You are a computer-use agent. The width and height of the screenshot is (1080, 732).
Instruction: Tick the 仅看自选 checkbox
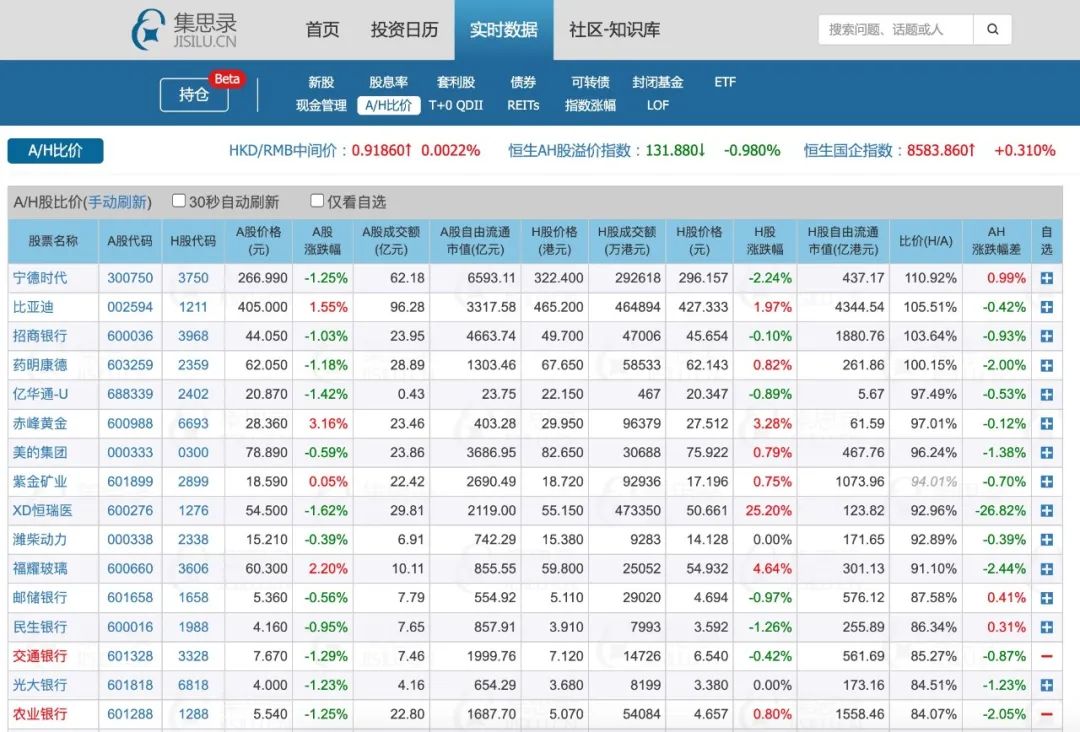pos(317,200)
